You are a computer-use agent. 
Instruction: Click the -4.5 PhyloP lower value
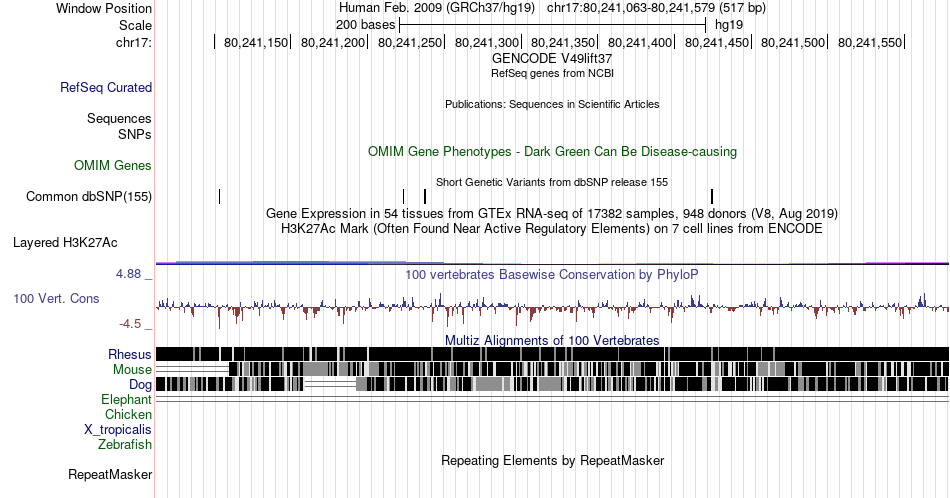pyautogui.click(x=130, y=324)
